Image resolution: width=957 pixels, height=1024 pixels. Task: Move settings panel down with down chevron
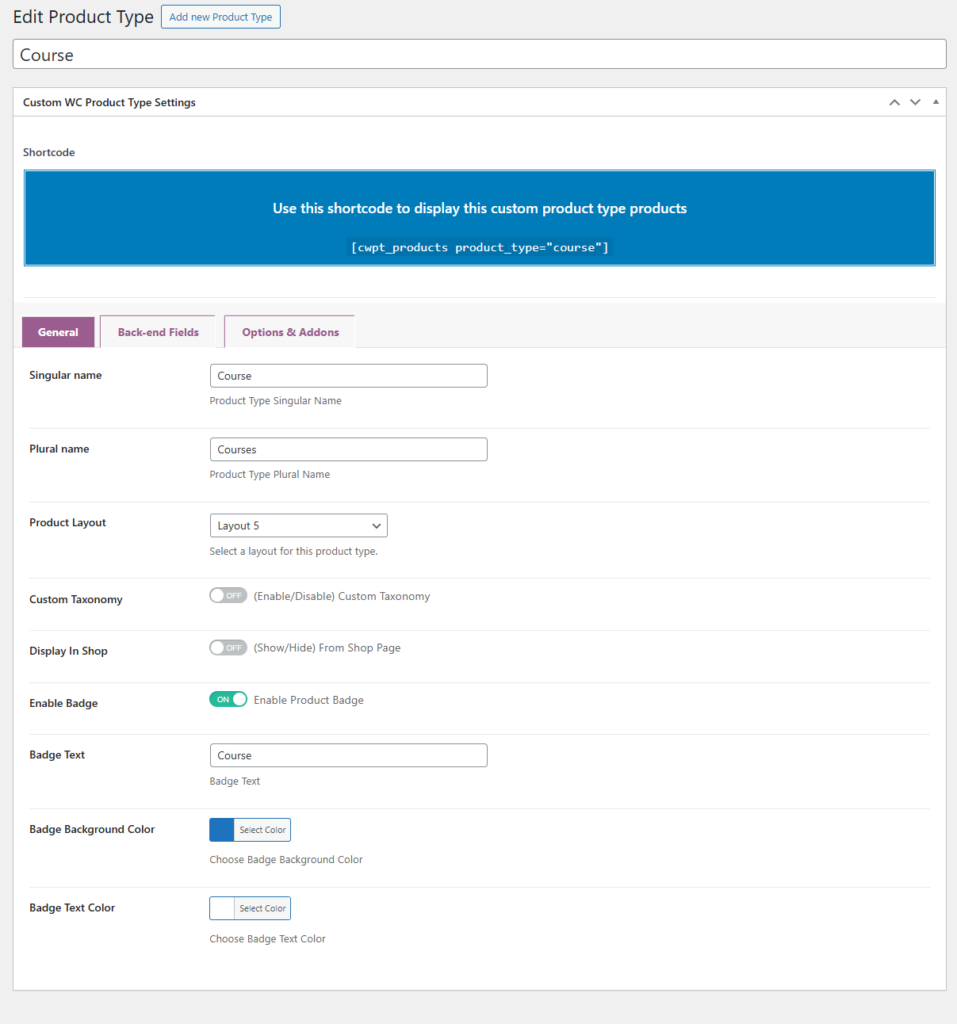(x=915, y=103)
